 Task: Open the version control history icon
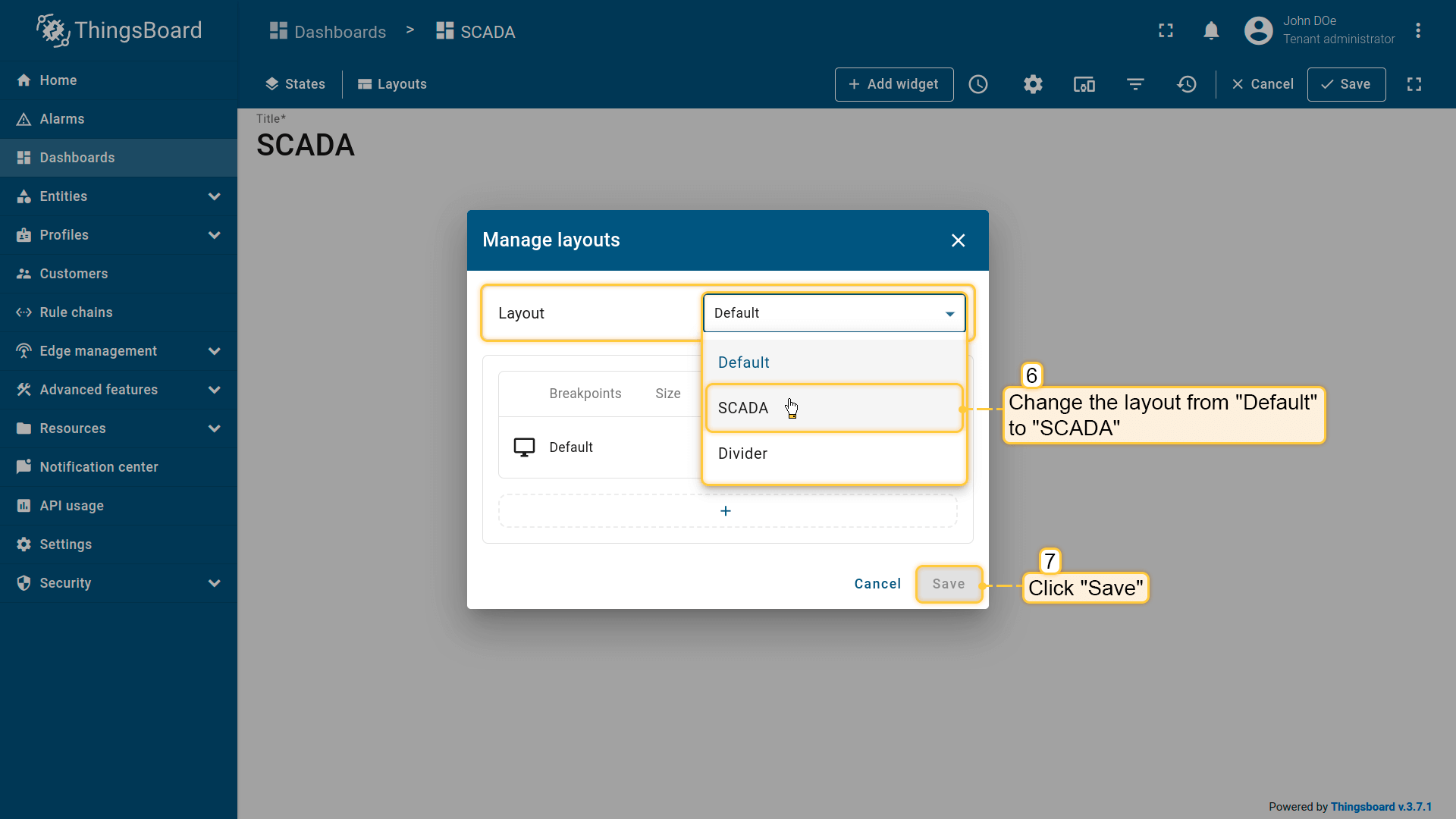[1187, 84]
